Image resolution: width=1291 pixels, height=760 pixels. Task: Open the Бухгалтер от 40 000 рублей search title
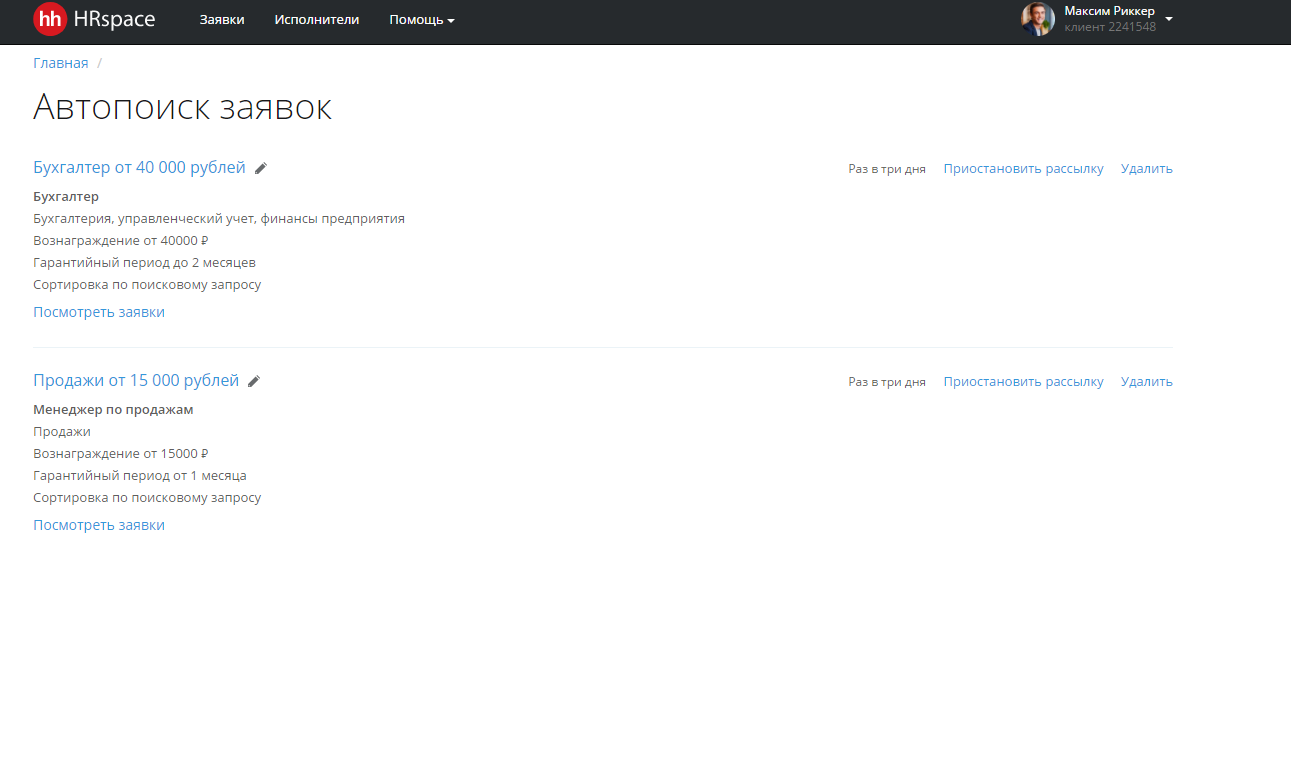click(x=139, y=168)
